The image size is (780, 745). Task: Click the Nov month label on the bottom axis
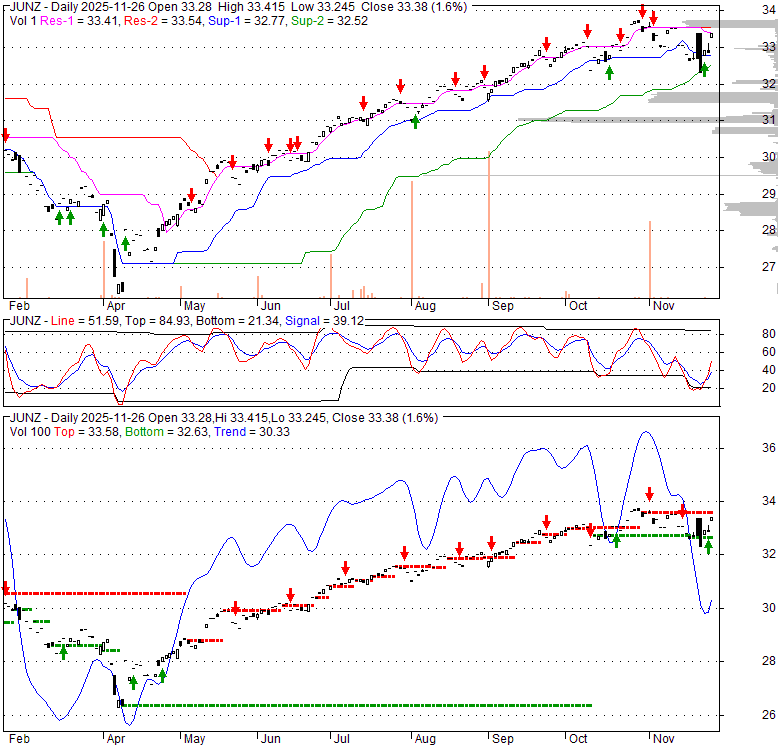[x=663, y=739]
